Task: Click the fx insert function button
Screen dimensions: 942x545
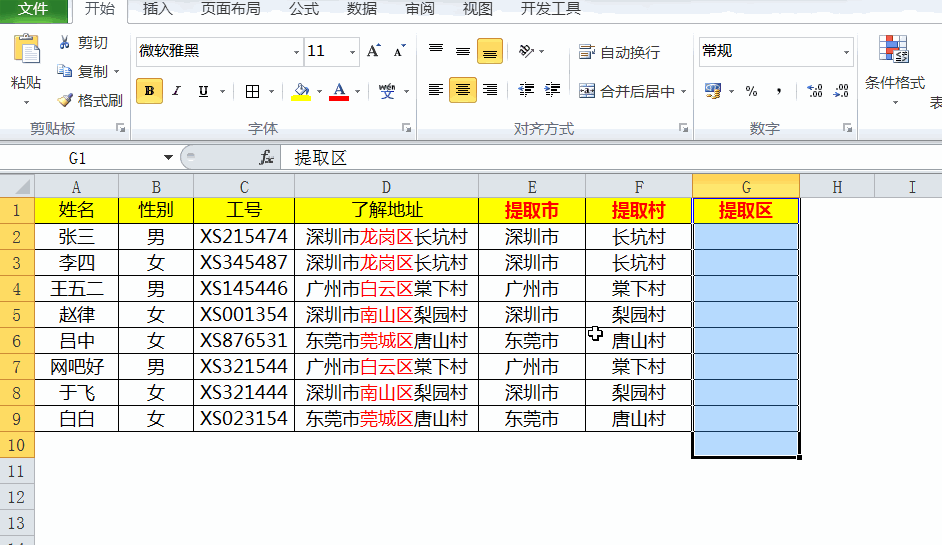Action: (x=266, y=157)
